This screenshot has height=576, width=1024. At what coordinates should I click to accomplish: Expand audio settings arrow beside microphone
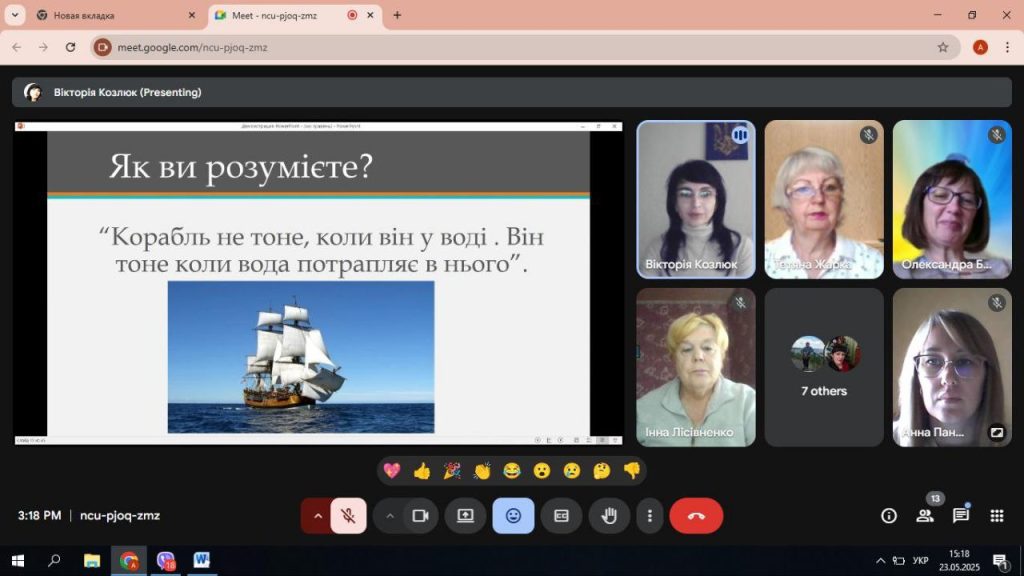coord(318,516)
